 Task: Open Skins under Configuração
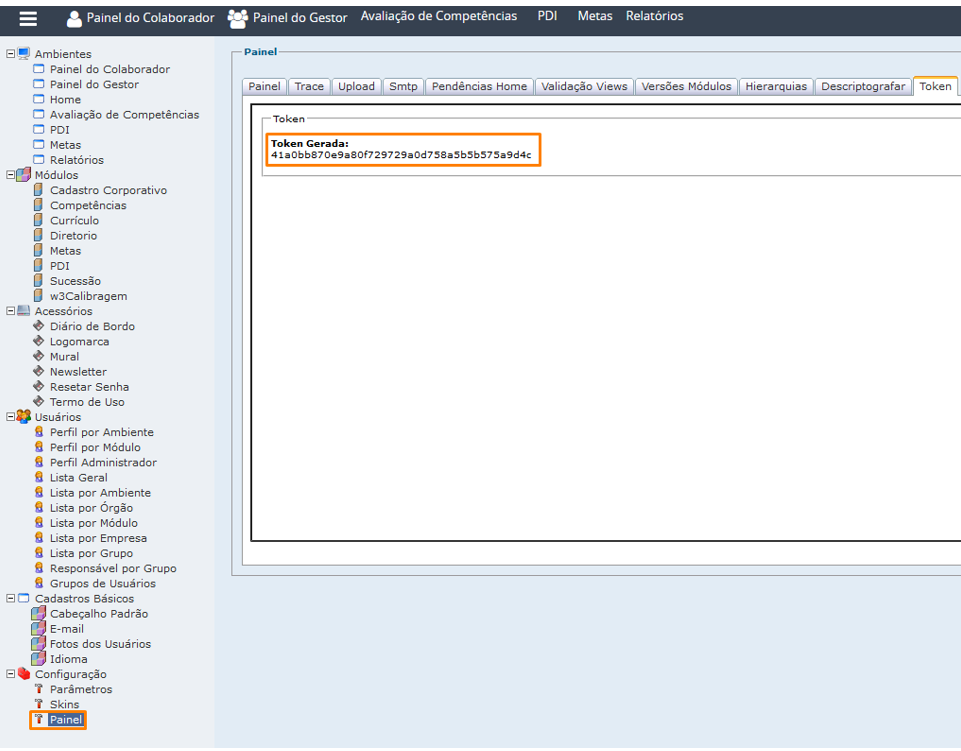click(64, 705)
